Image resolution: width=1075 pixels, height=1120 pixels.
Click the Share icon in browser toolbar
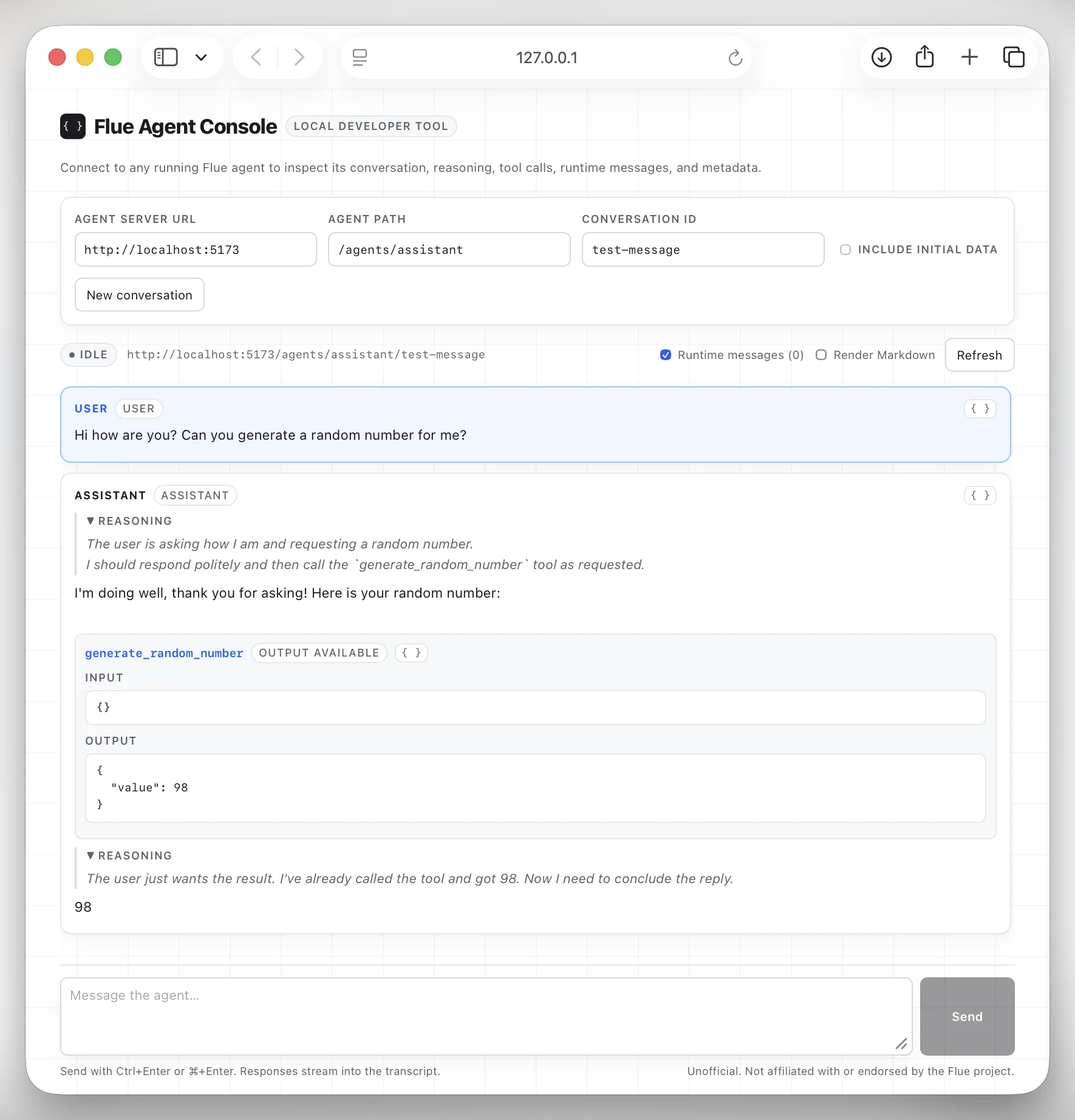coord(924,56)
